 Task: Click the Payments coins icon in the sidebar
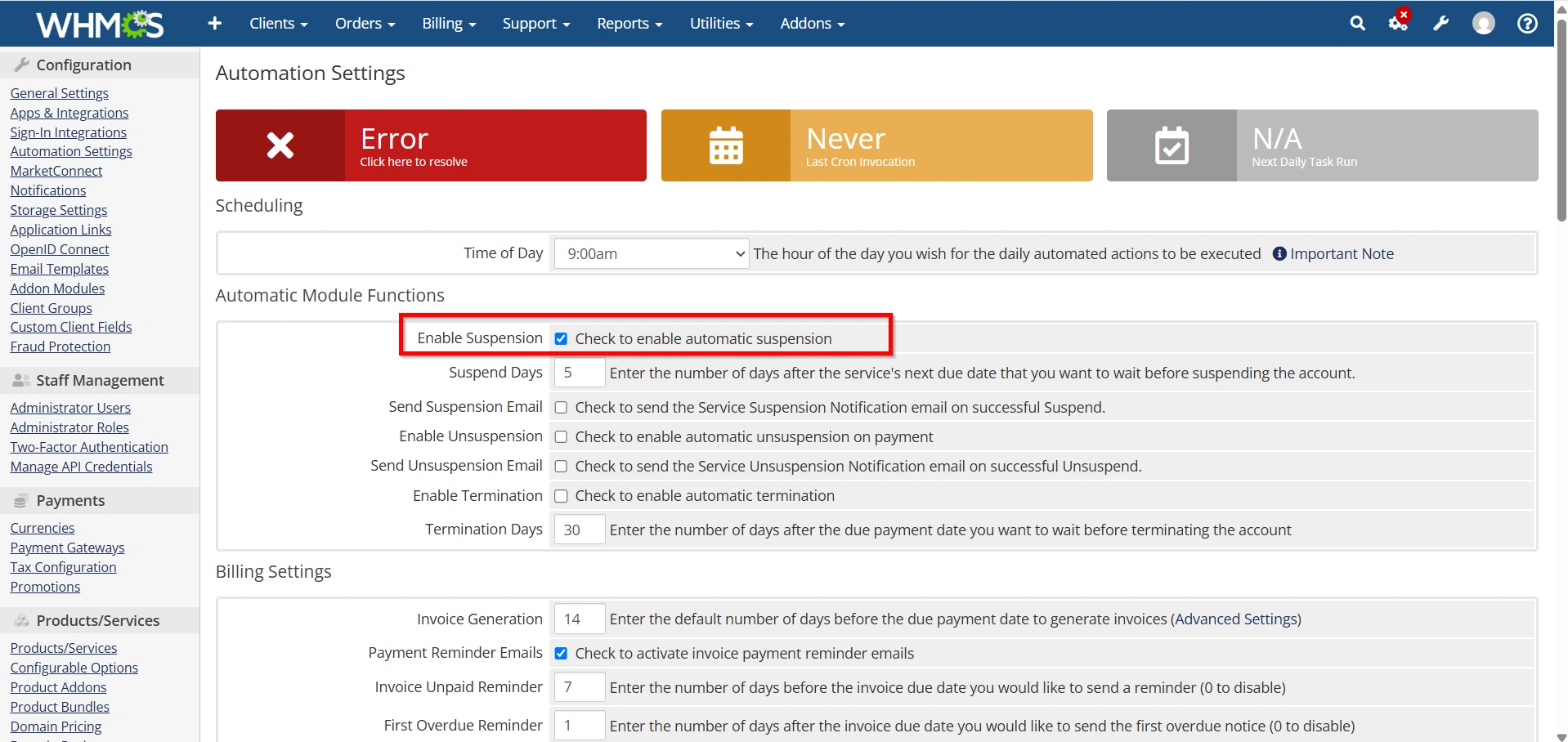click(x=21, y=500)
